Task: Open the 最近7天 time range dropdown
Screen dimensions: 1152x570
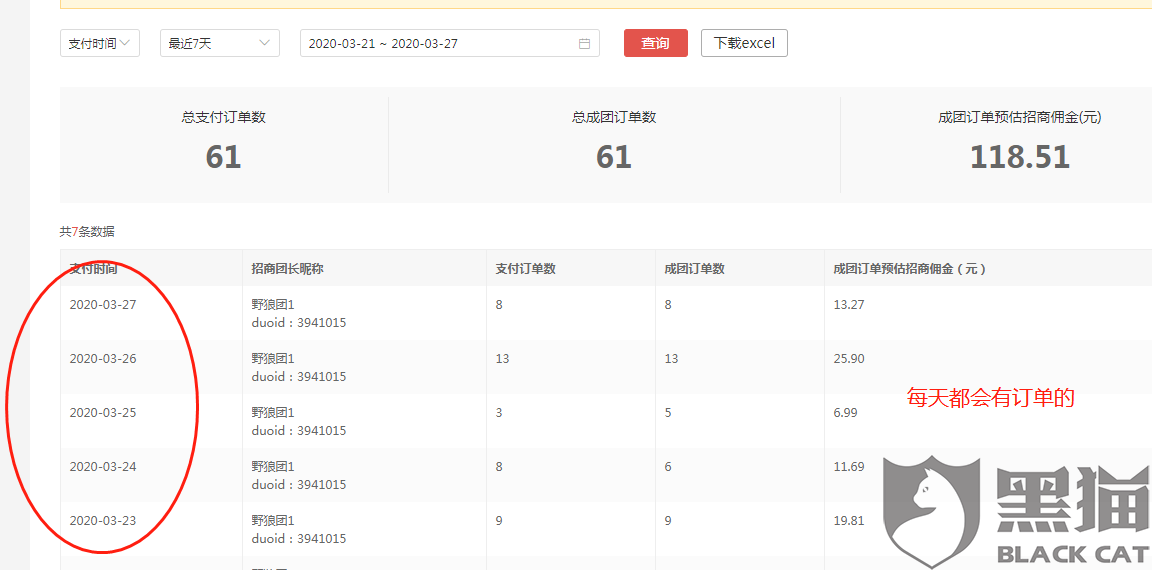Action: [220, 43]
